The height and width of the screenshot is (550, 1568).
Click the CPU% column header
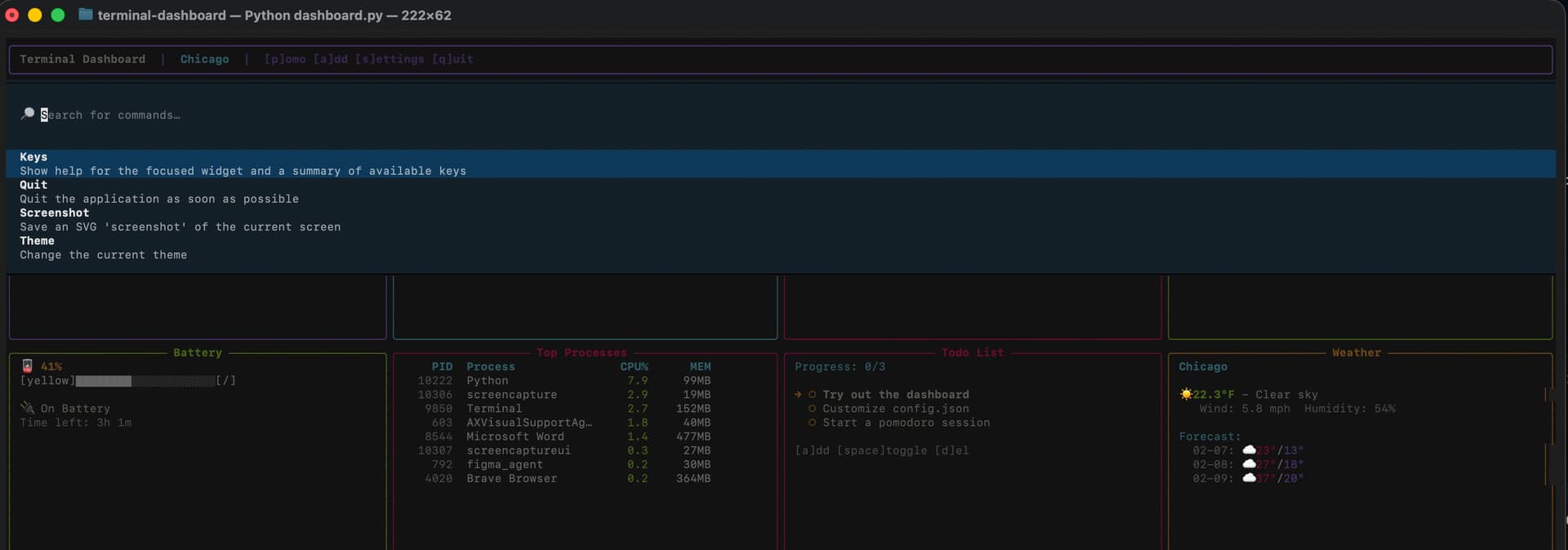[634, 367]
